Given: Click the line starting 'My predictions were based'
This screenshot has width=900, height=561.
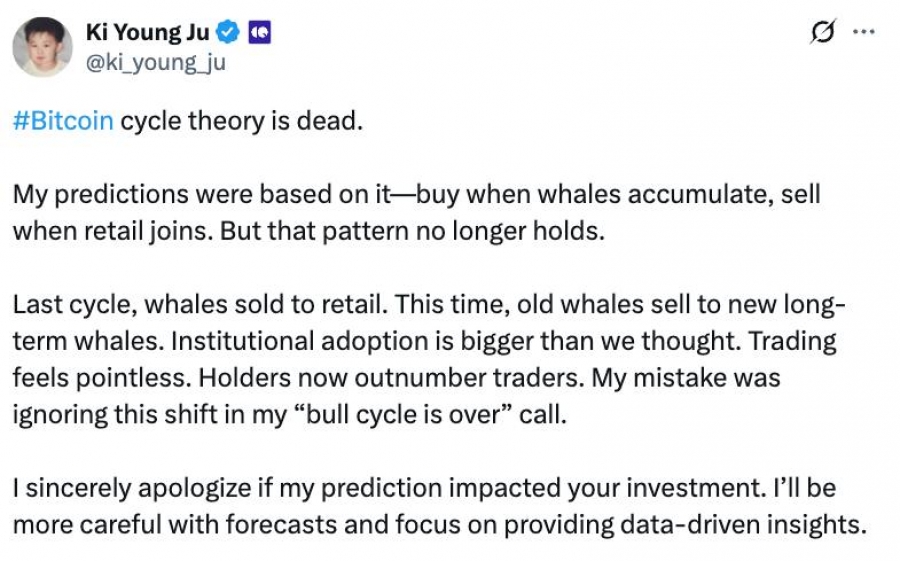Looking at the screenshot, I should [x=417, y=195].
